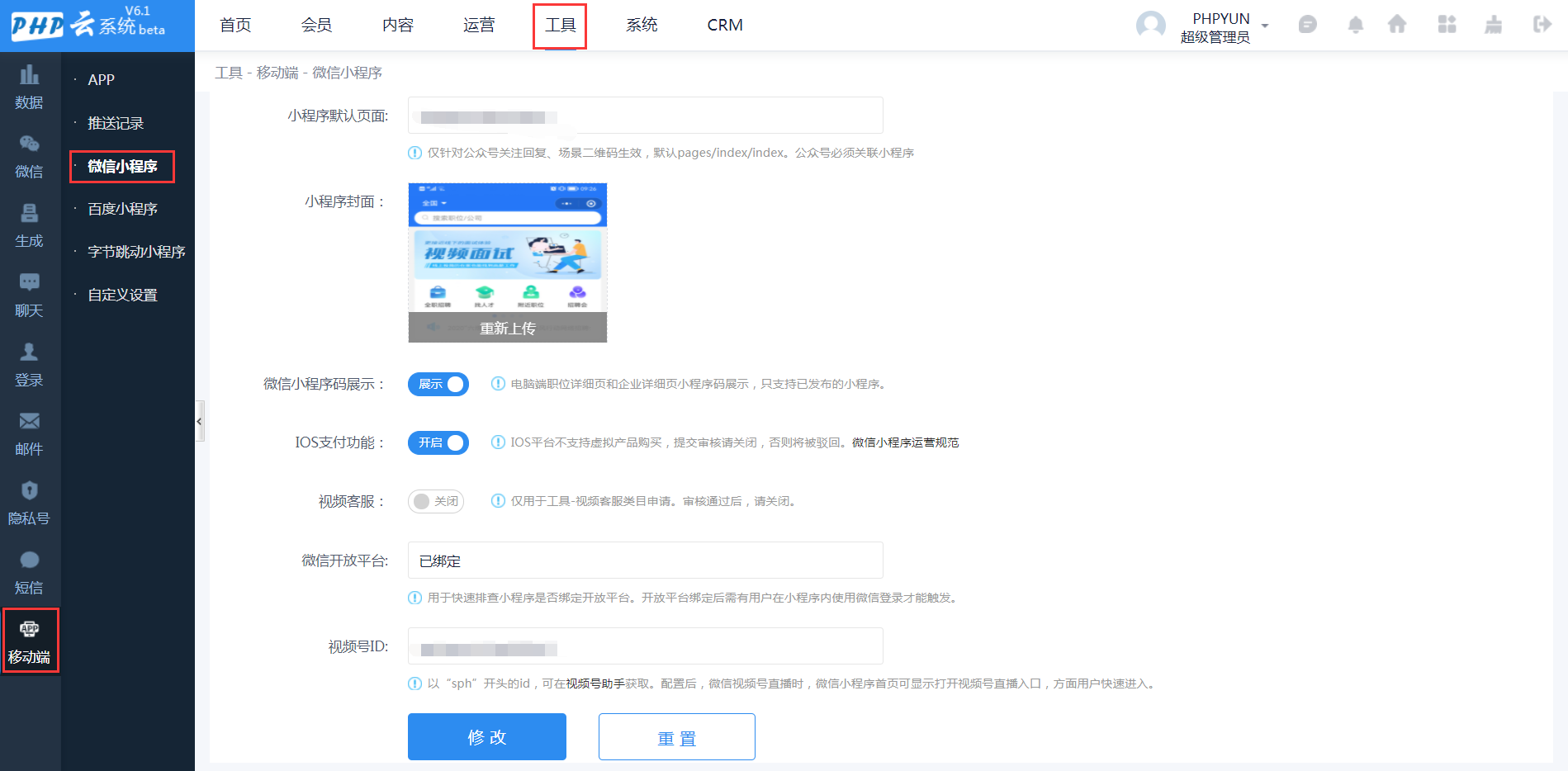Toggle the 微信小程序码展示 switch

tap(438, 384)
